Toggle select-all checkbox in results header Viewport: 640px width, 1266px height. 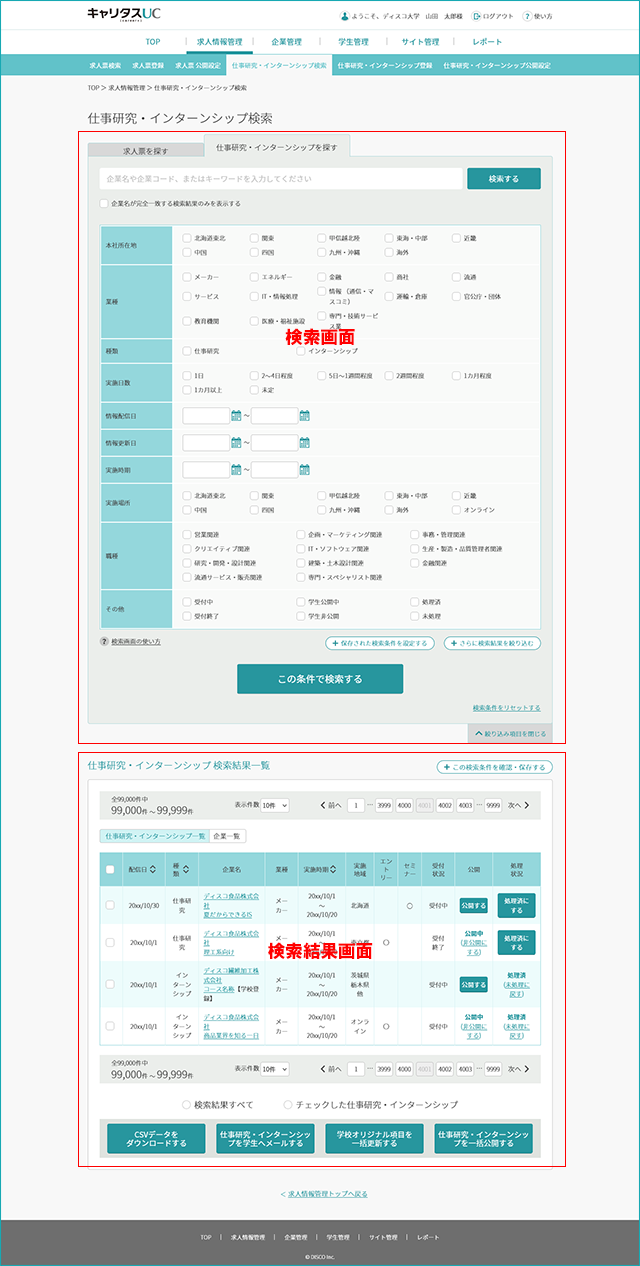click(110, 869)
